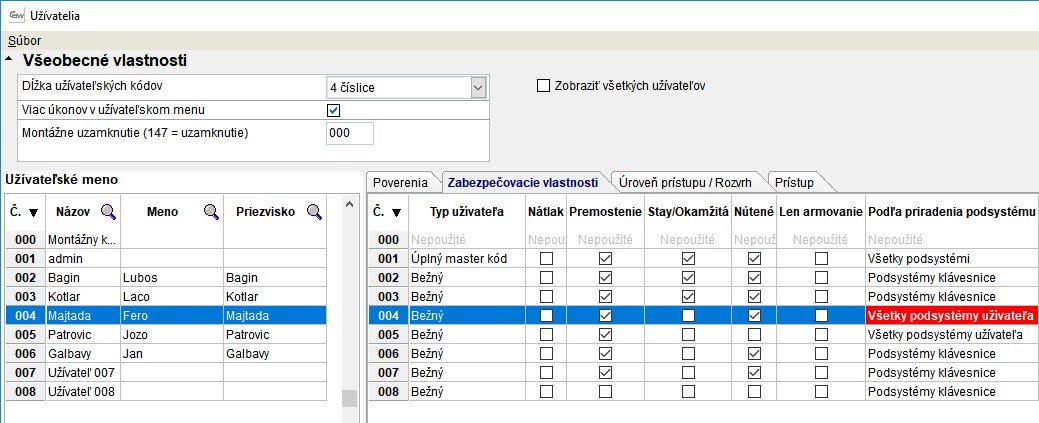Click the Montážne uzamknutie input field

350,133
